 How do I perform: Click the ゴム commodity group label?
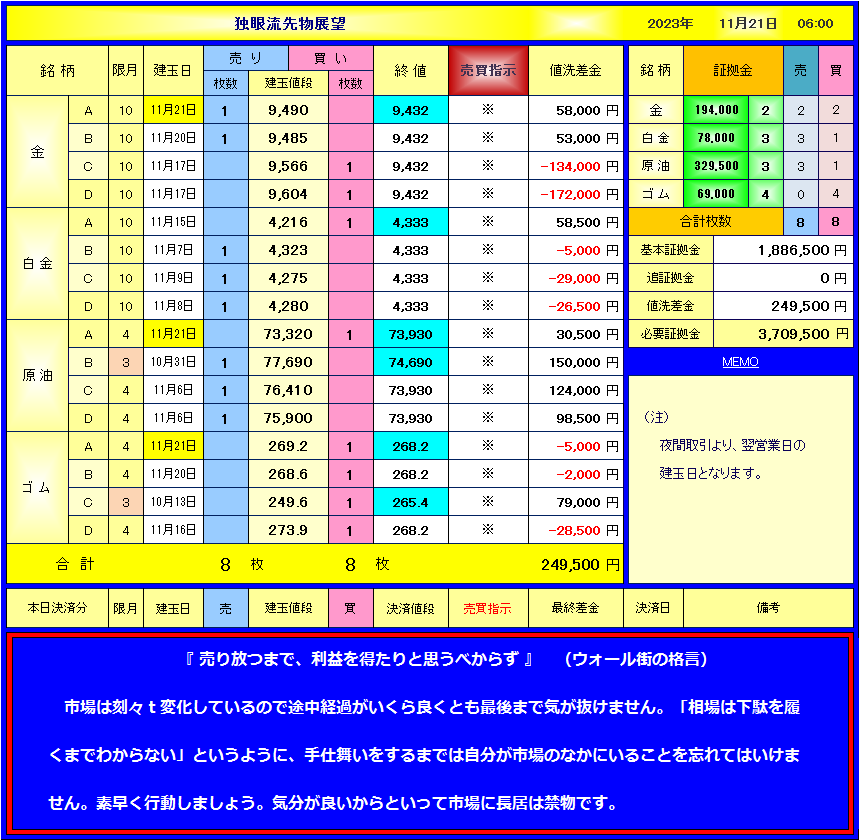click(x=37, y=487)
